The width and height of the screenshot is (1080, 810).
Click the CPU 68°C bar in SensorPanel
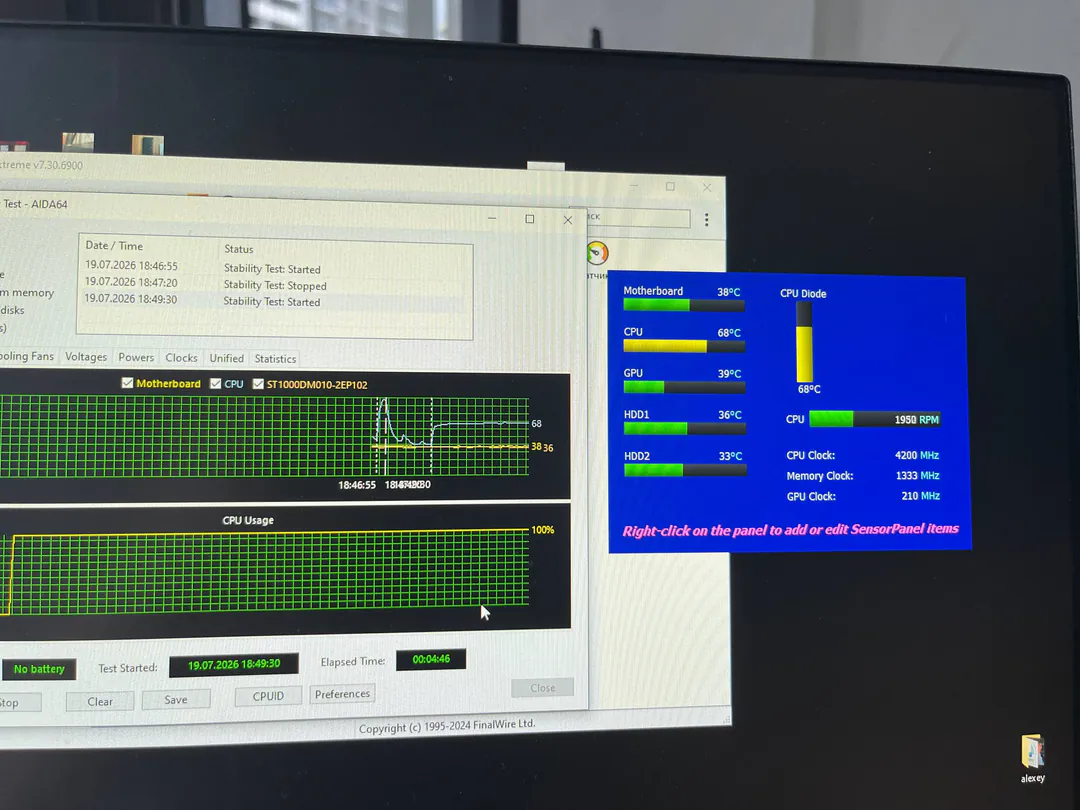click(684, 346)
